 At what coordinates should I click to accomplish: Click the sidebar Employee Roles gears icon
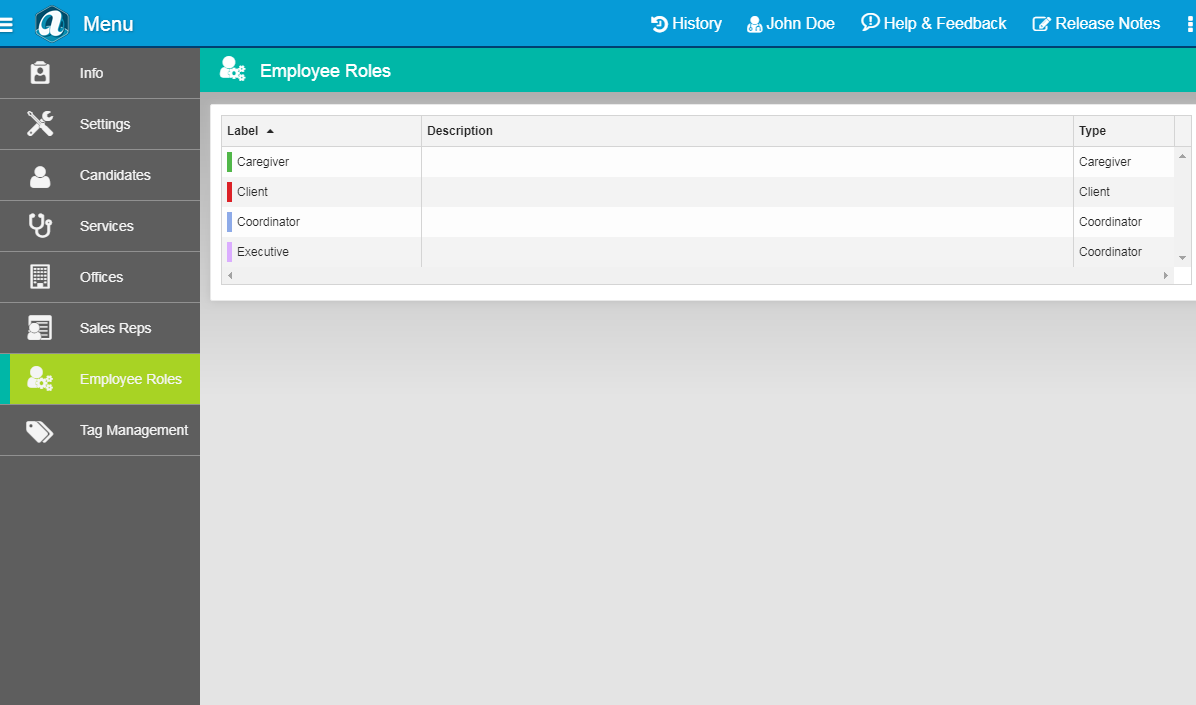pos(40,378)
